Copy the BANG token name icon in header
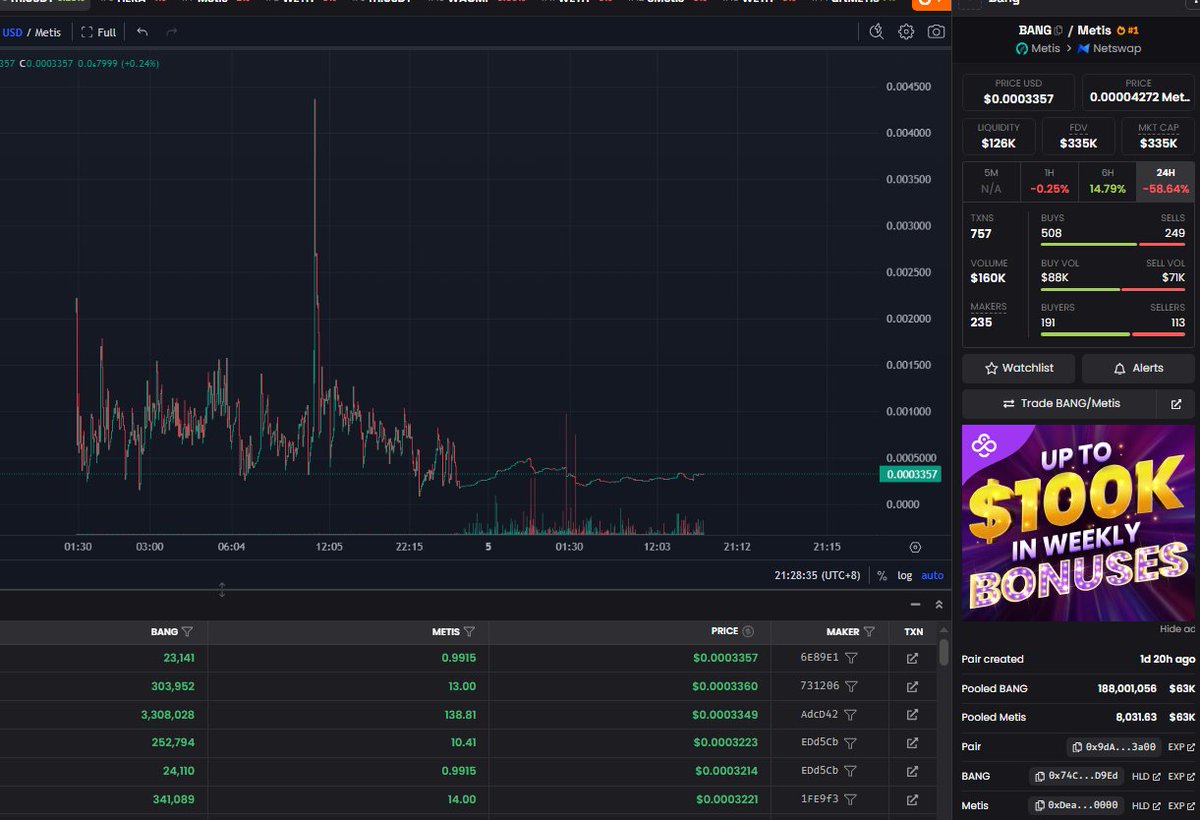Screen dimensions: 1200x820 pyautogui.click(x=1058, y=31)
